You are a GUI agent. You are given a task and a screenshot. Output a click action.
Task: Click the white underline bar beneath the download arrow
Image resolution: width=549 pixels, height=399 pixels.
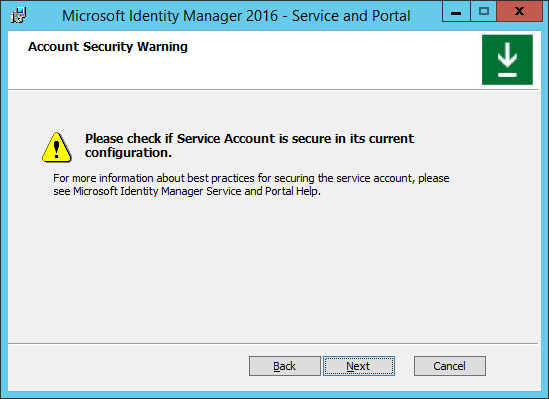pos(507,75)
